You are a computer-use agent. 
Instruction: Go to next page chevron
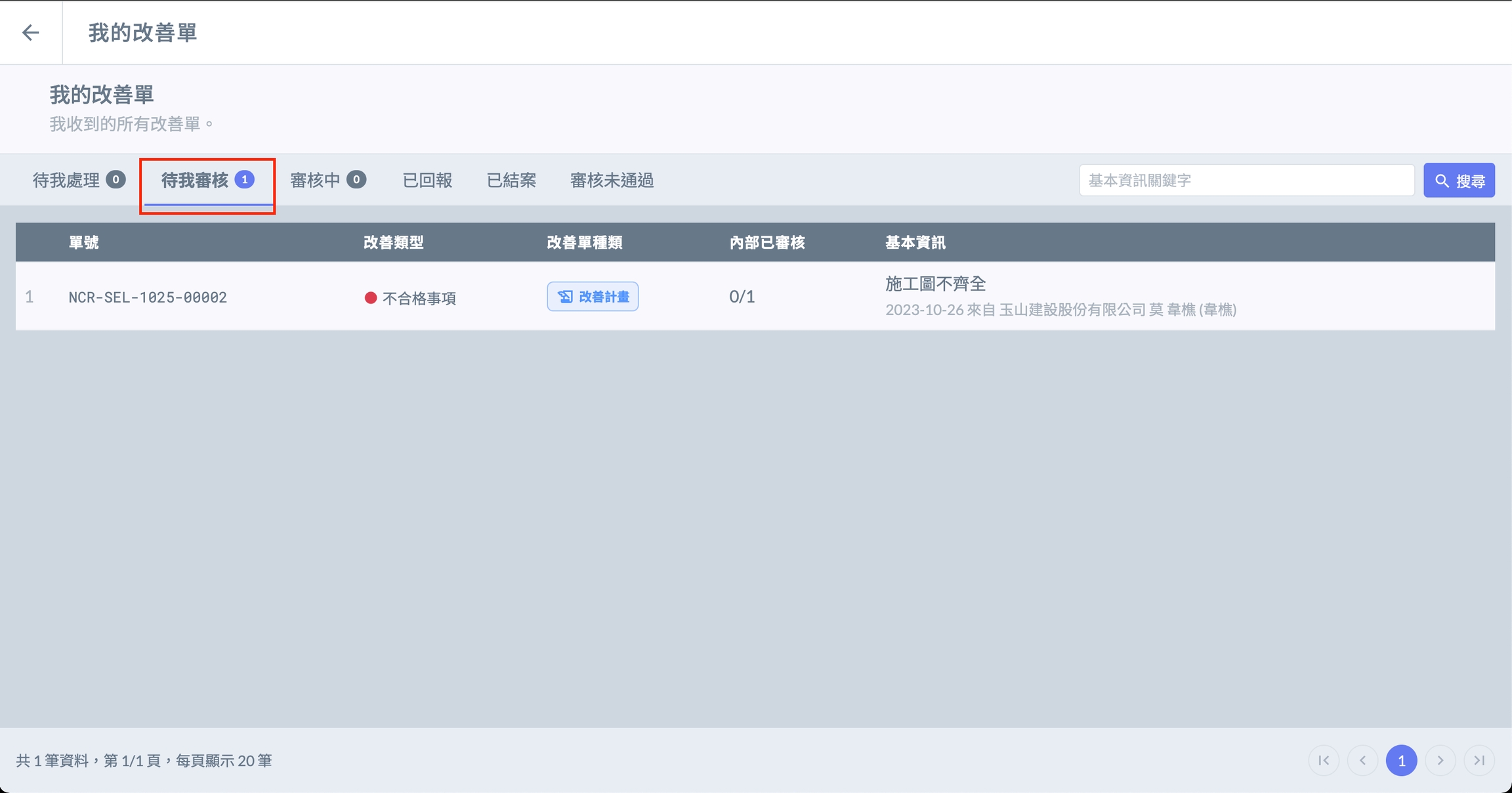pos(1440,760)
